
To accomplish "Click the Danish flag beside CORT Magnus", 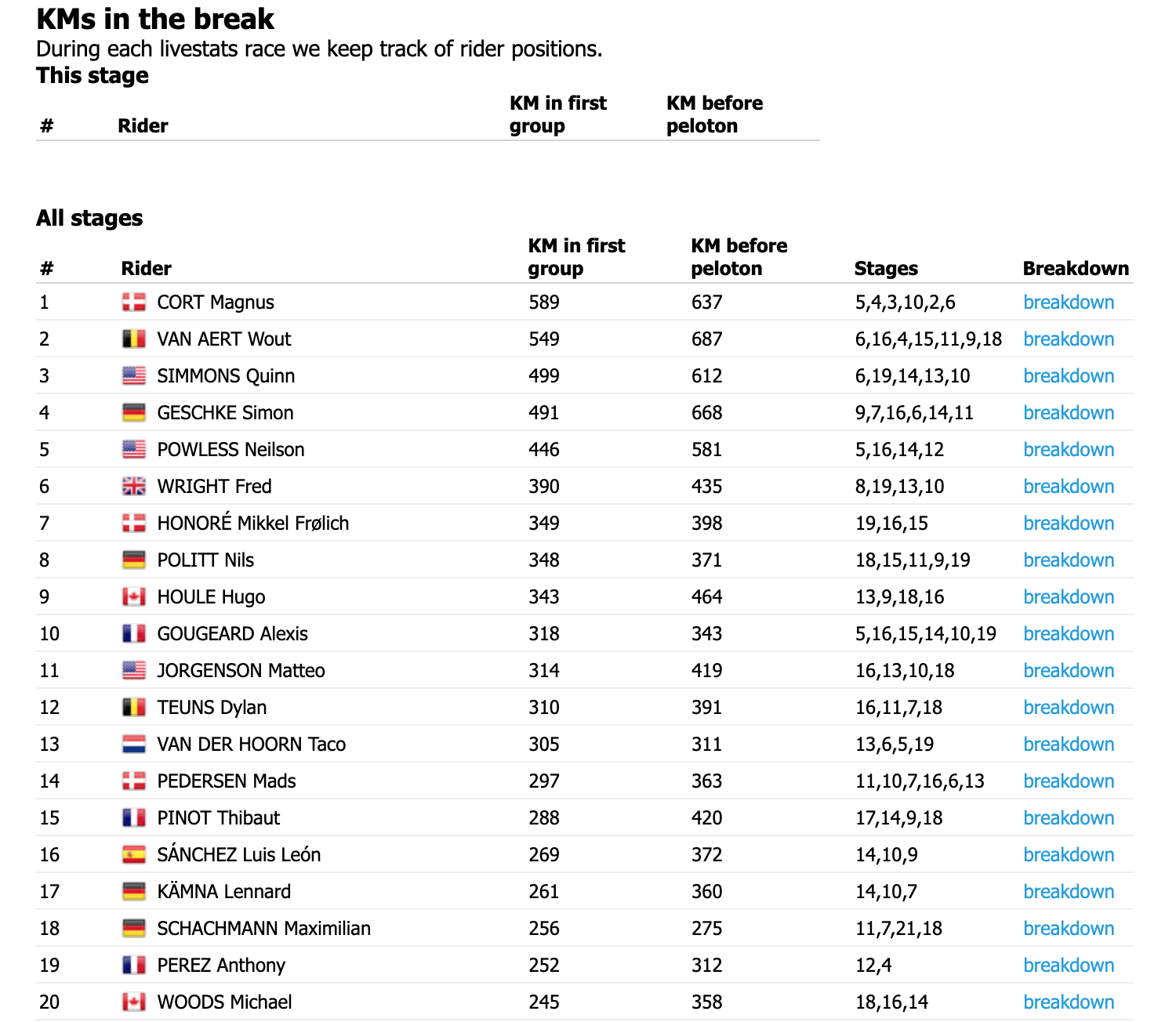I will click(134, 303).
